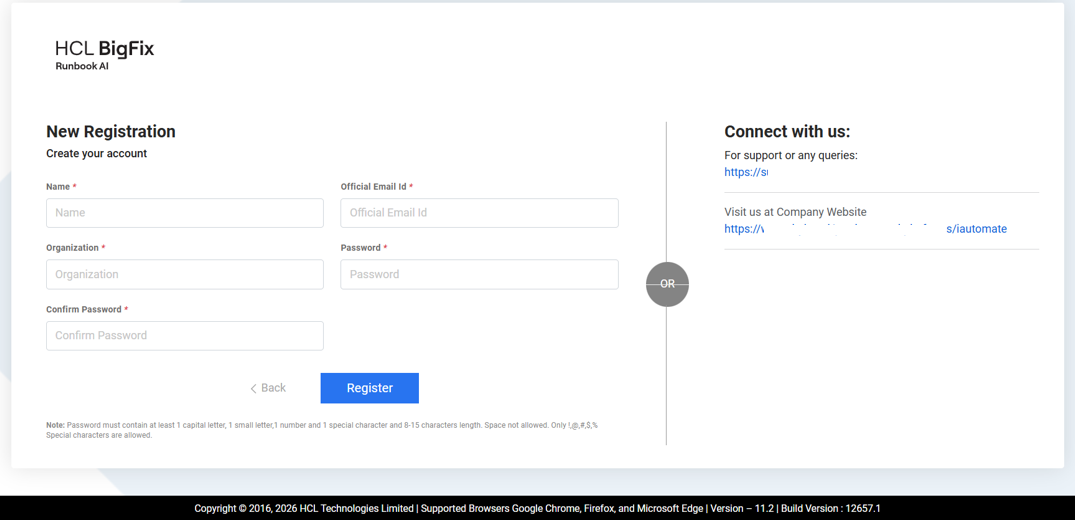
Task: Click the Password label above its field
Action: [360, 248]
